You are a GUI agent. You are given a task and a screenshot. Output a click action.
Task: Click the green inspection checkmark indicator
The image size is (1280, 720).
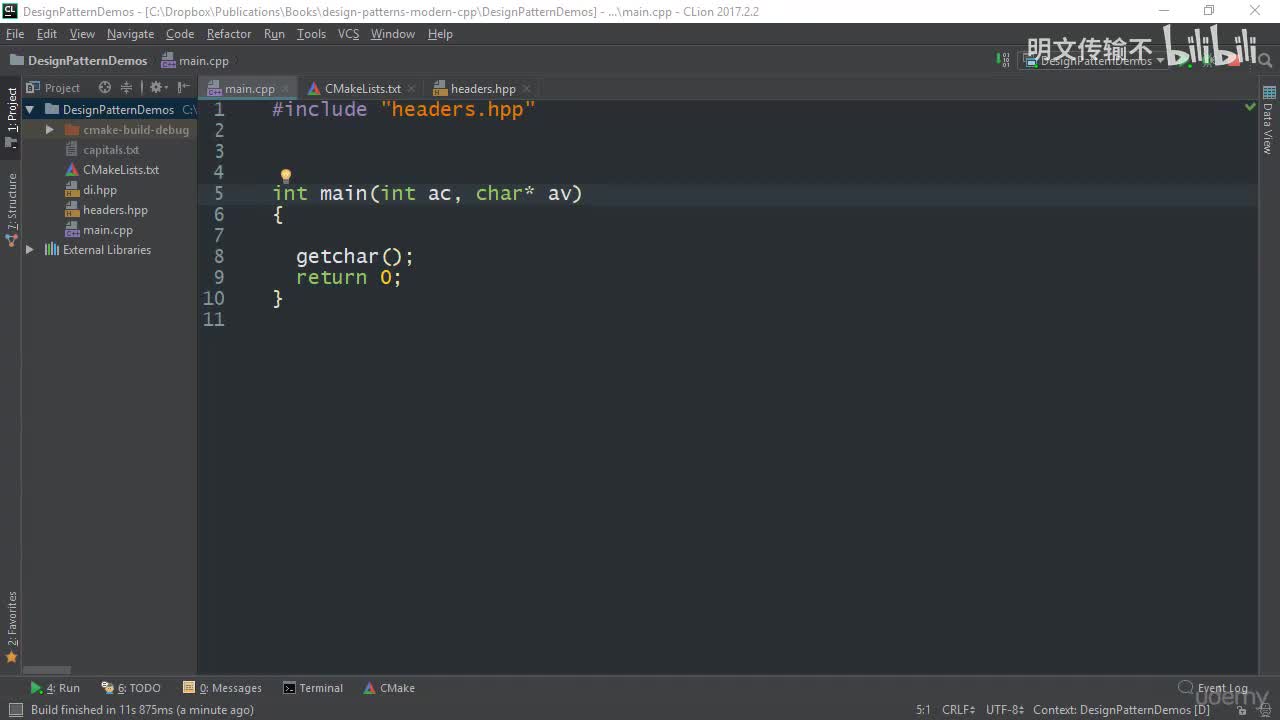1250,107
